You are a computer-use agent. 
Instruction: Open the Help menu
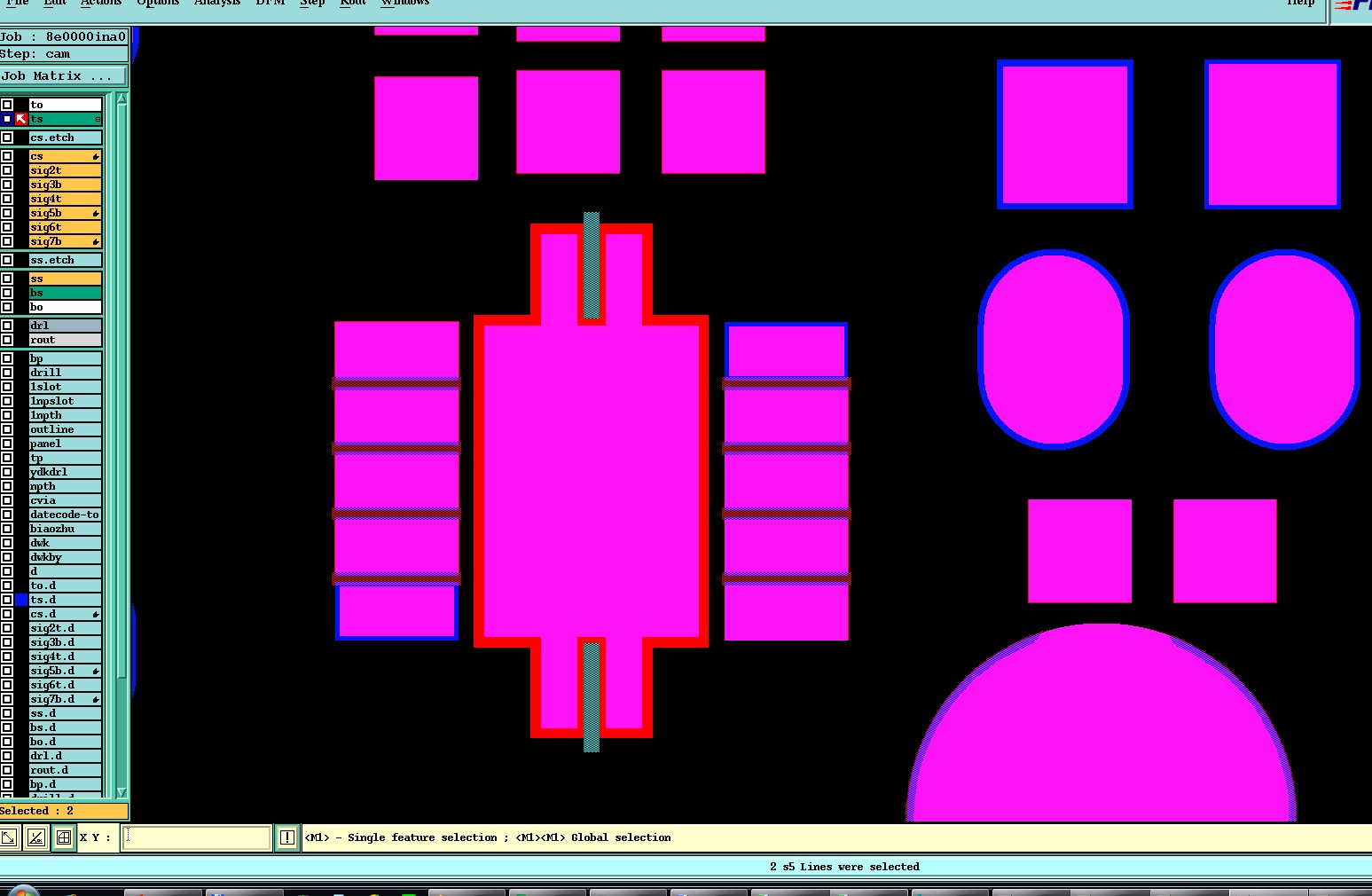coord(1301,3)
